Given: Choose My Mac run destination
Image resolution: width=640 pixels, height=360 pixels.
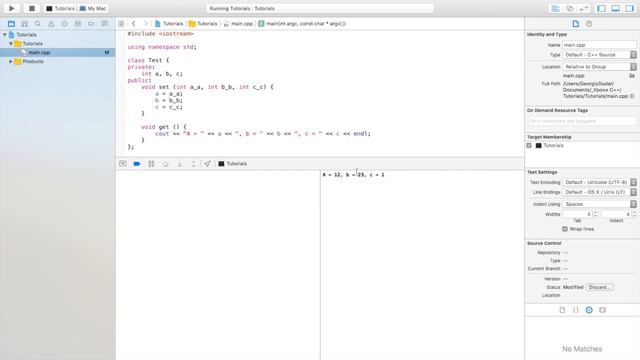Looking at the screenshot, I should pyautogui.click(x=93, y=8).
